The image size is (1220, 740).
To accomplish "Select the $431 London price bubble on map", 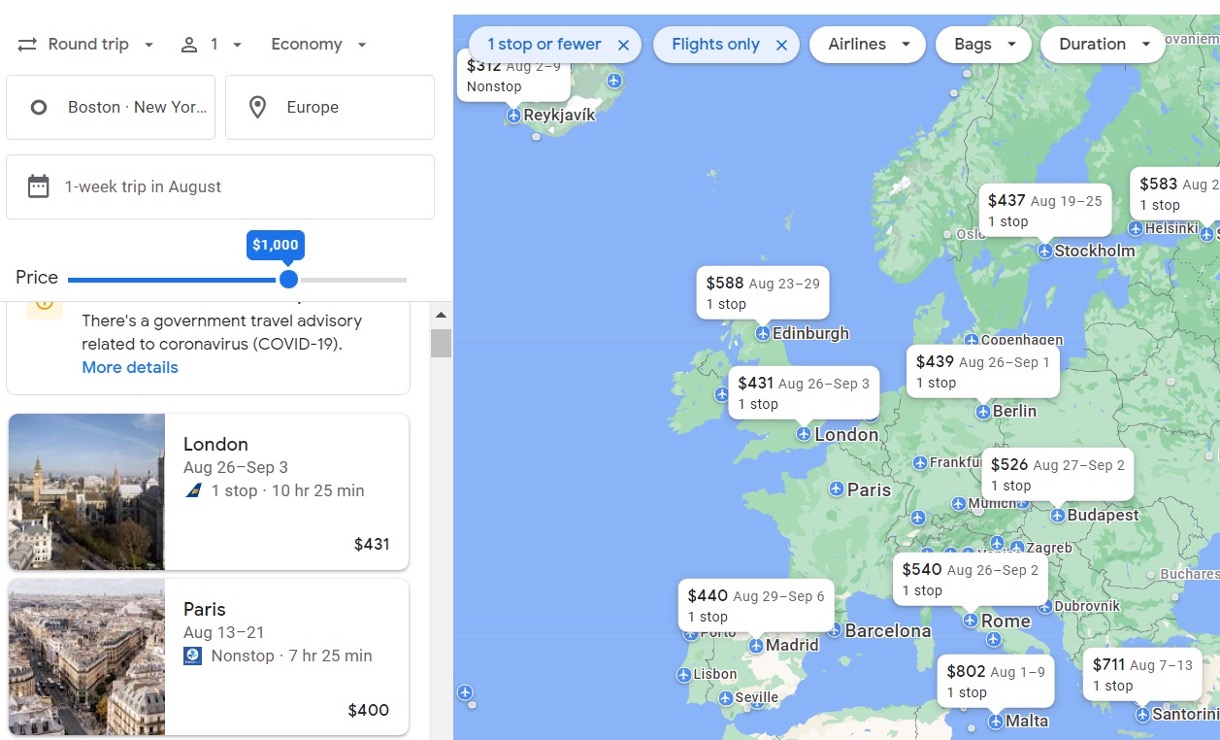I will point(803,393).
